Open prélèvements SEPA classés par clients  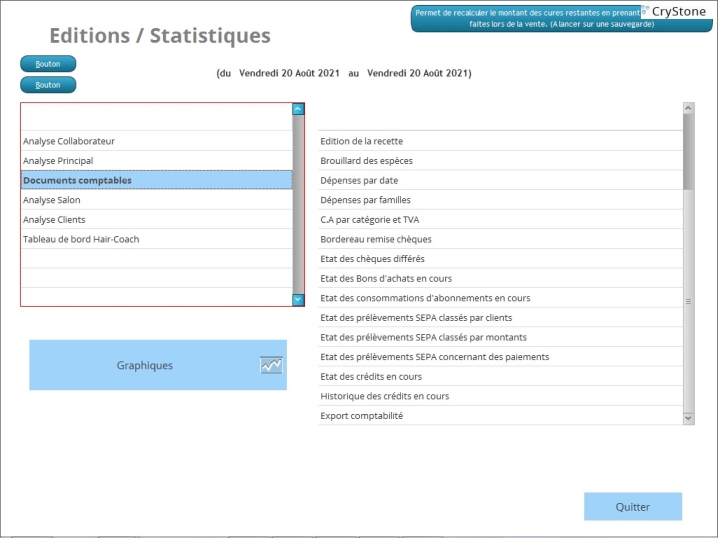pos(500,318)
